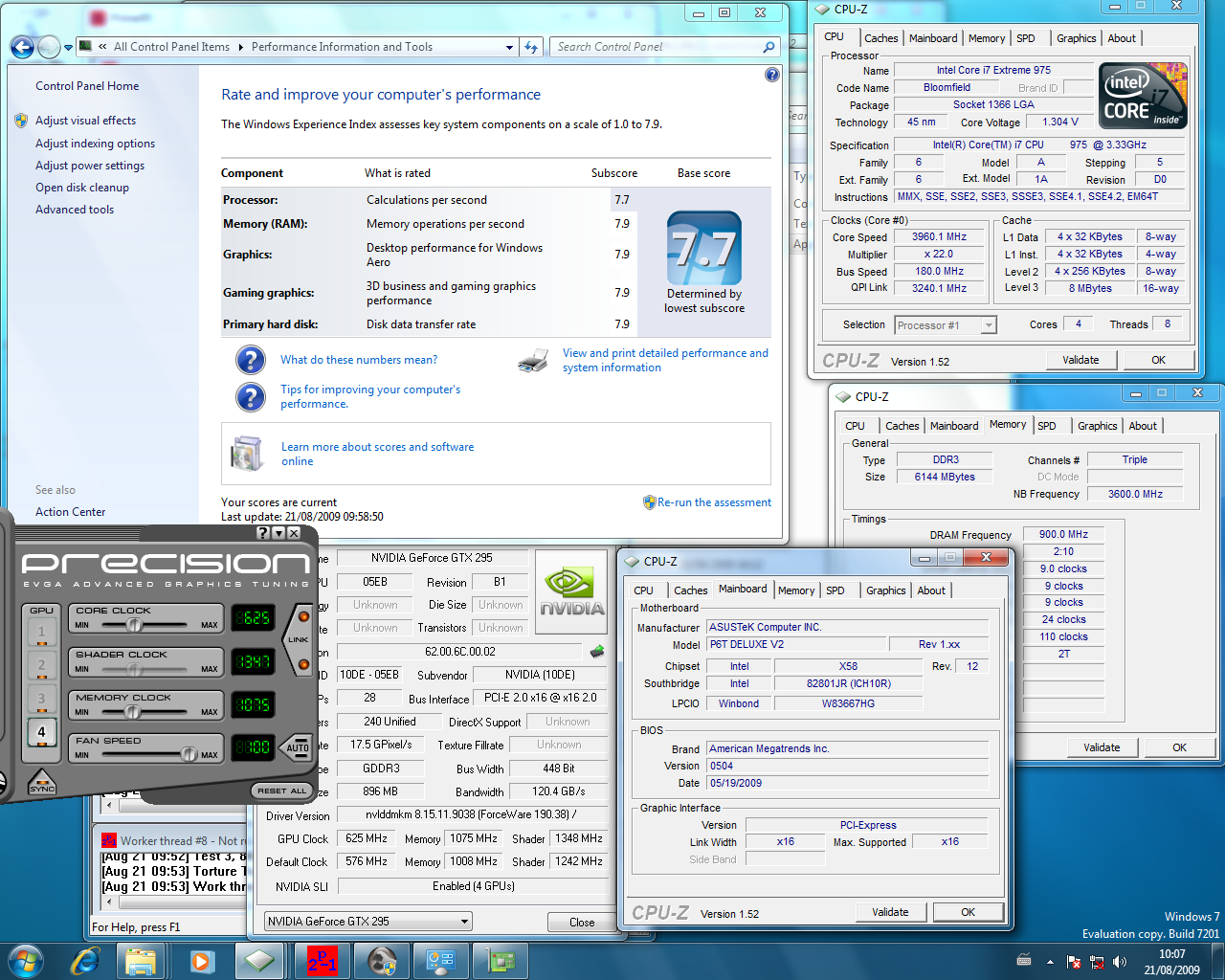Screen dimensions: 1225x980
Task: Click the Windows Media Player taskbar icon
Action: click(202, 961)
